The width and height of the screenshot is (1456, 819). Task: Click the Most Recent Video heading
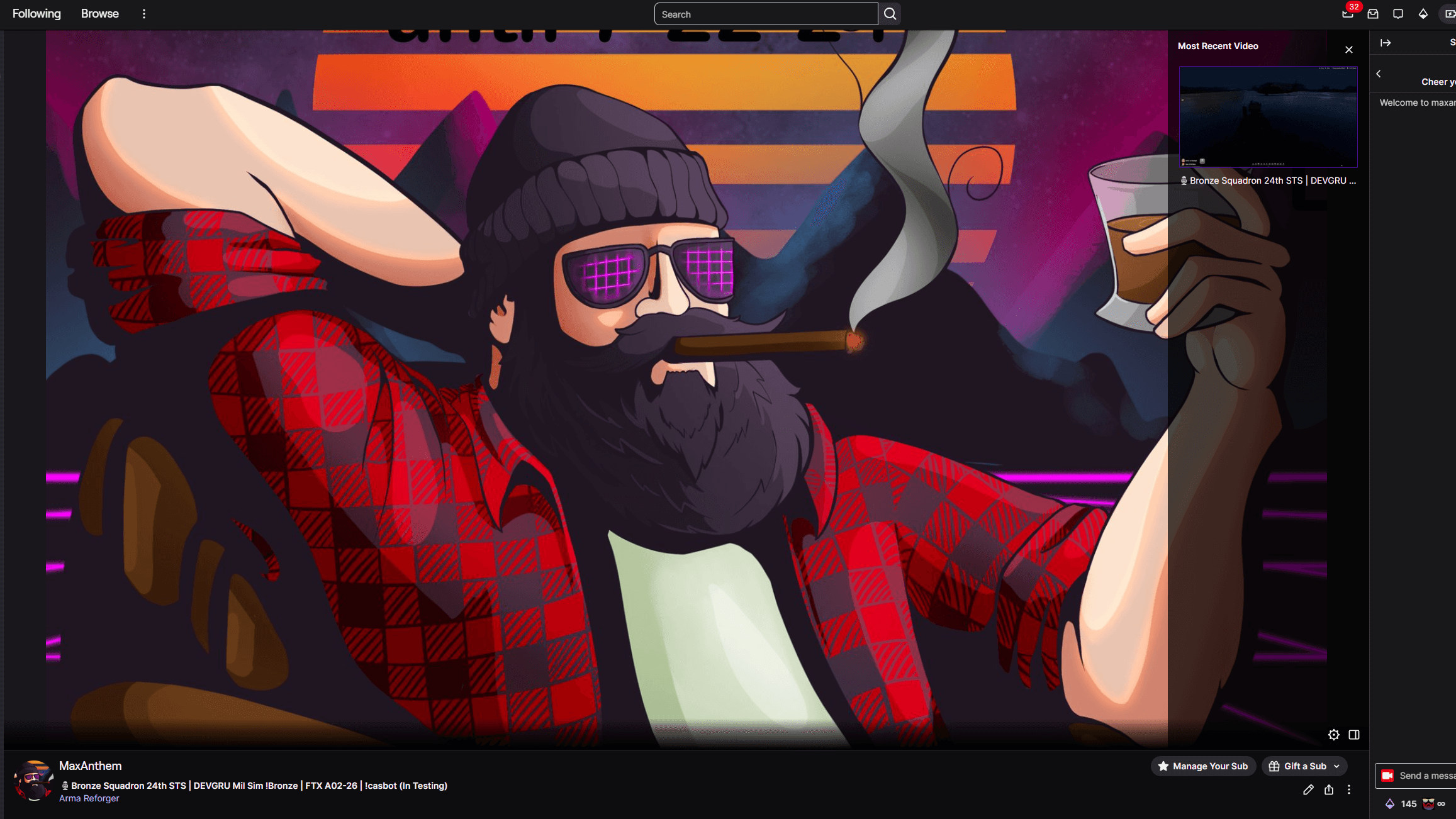[1218, 46]
